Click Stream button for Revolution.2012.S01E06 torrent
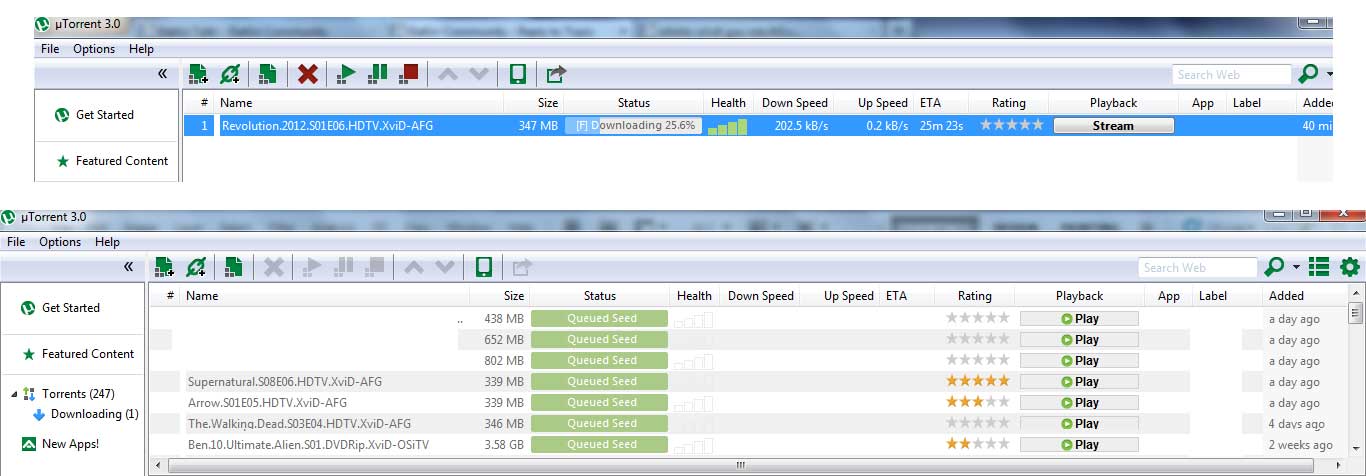Image resolution: width=1366 pixels, height=476 pixels. 1113,126
